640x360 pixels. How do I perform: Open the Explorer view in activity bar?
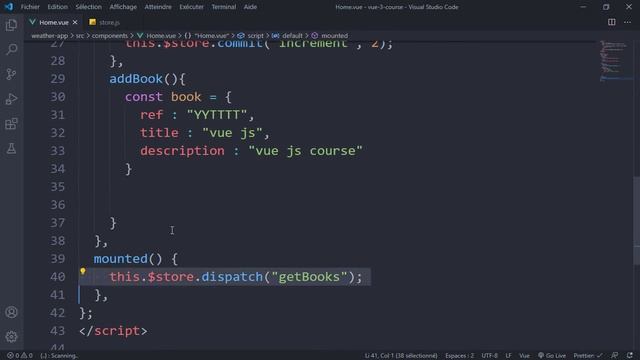pyautogui.click(x=11, y=25)
